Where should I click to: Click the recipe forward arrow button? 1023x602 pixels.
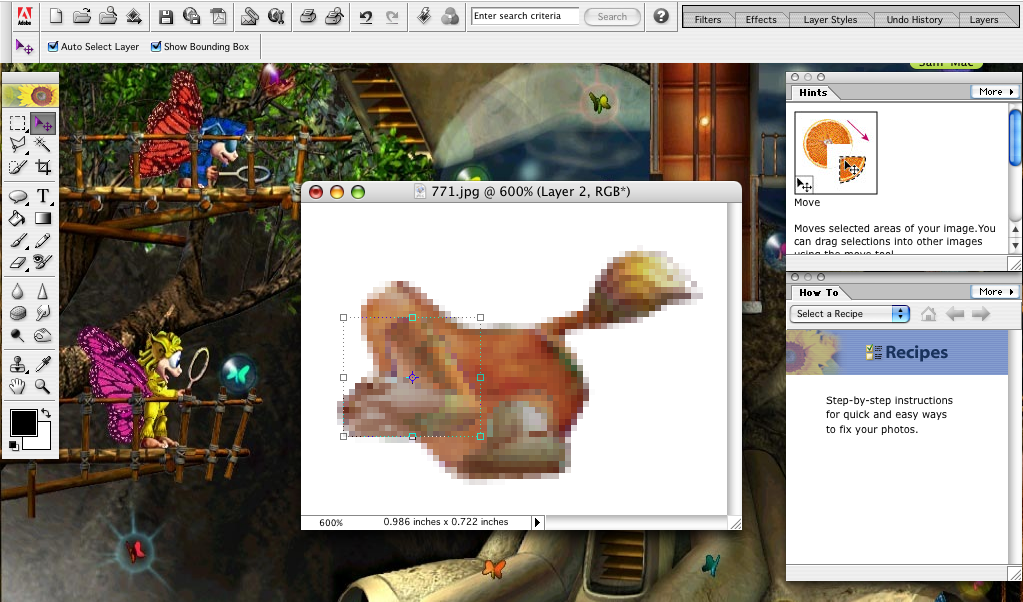tap(981, 314)
